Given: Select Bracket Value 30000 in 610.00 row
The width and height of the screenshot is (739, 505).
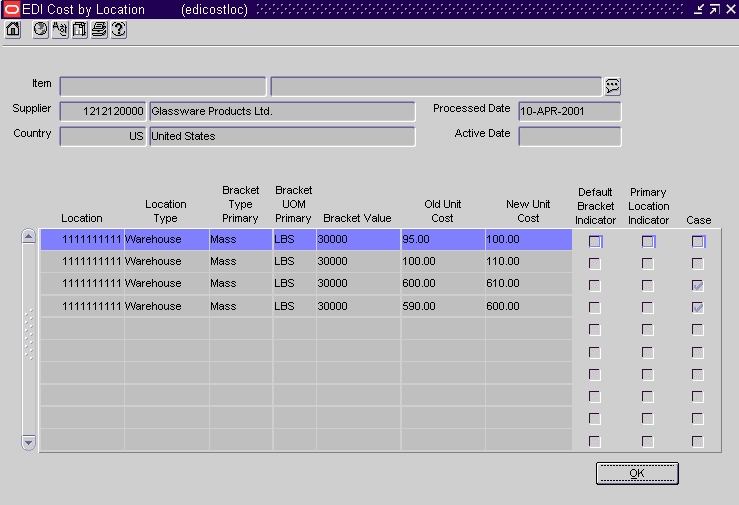Looking at the screenshot, I should tap(358, 284).
